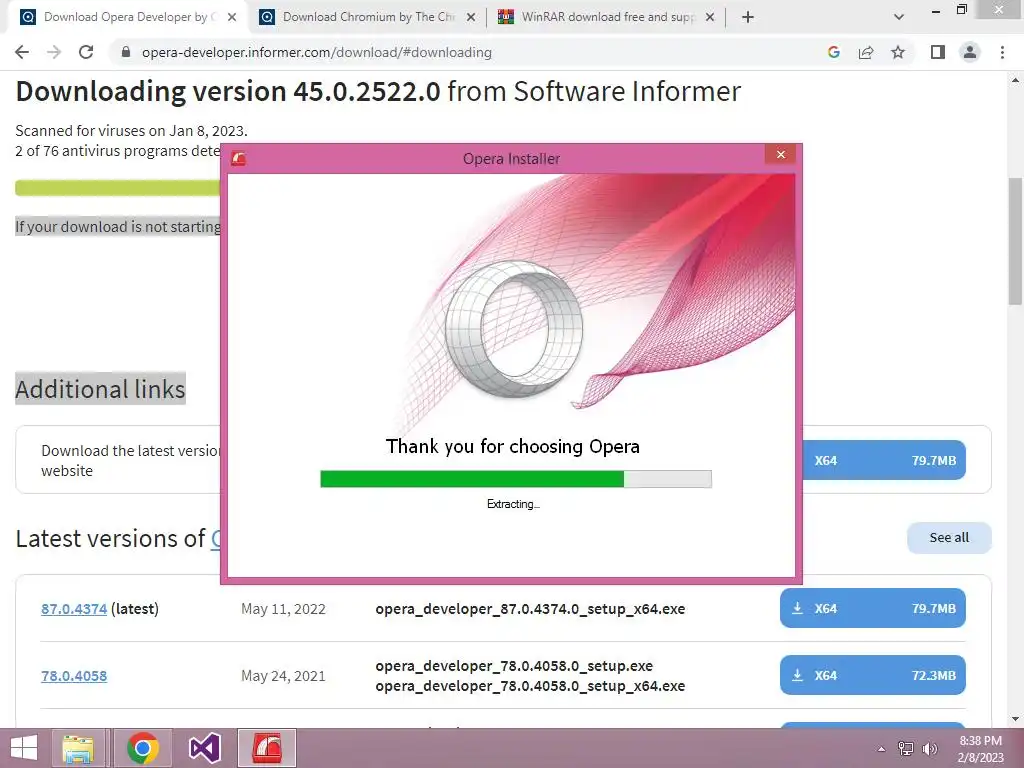Screen dimensions: 1024x768
Task: Click the 'Extracting...' status text
Action: [x=513, y=504]
